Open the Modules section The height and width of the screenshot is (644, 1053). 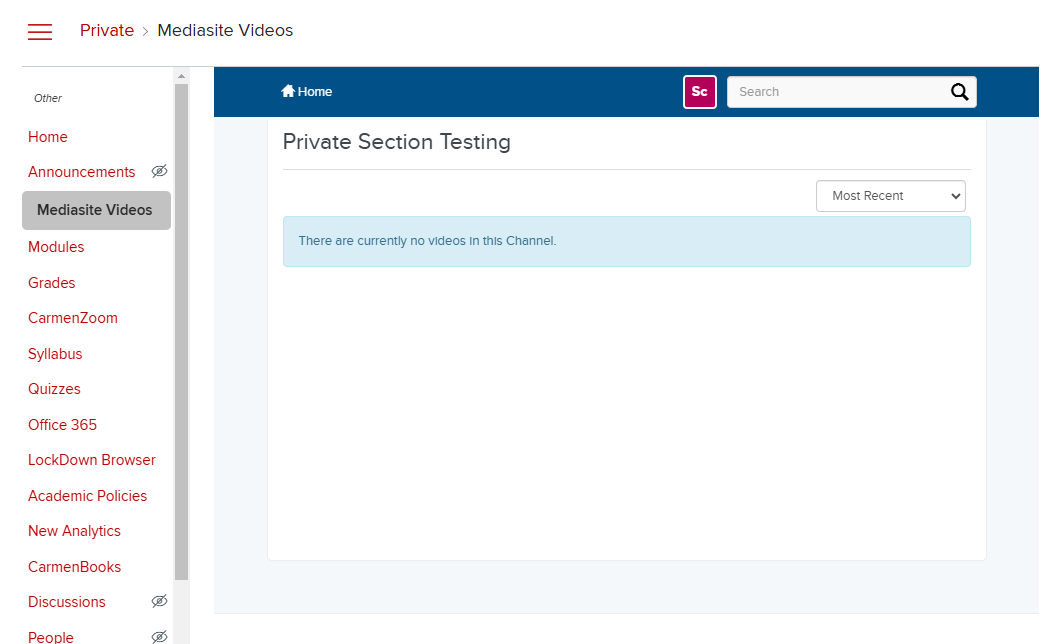pos(56,246)
